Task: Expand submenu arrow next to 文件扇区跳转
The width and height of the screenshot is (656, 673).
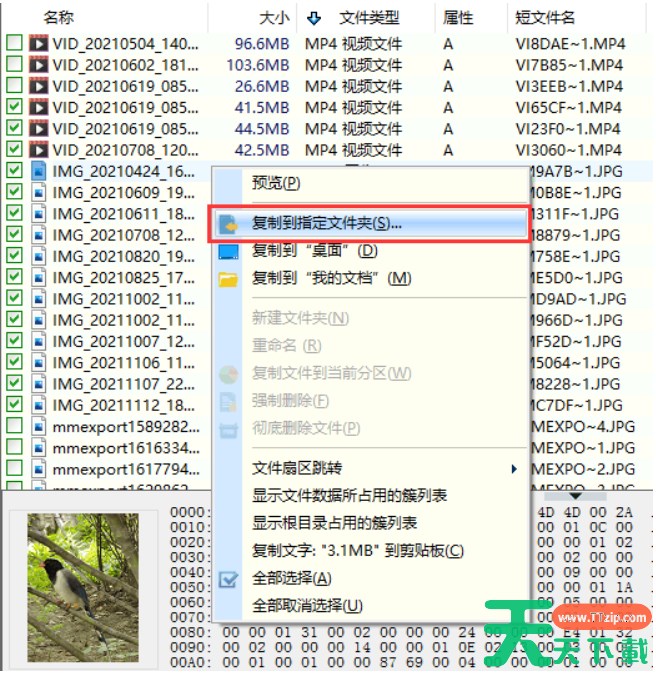Action: [514, 469]
